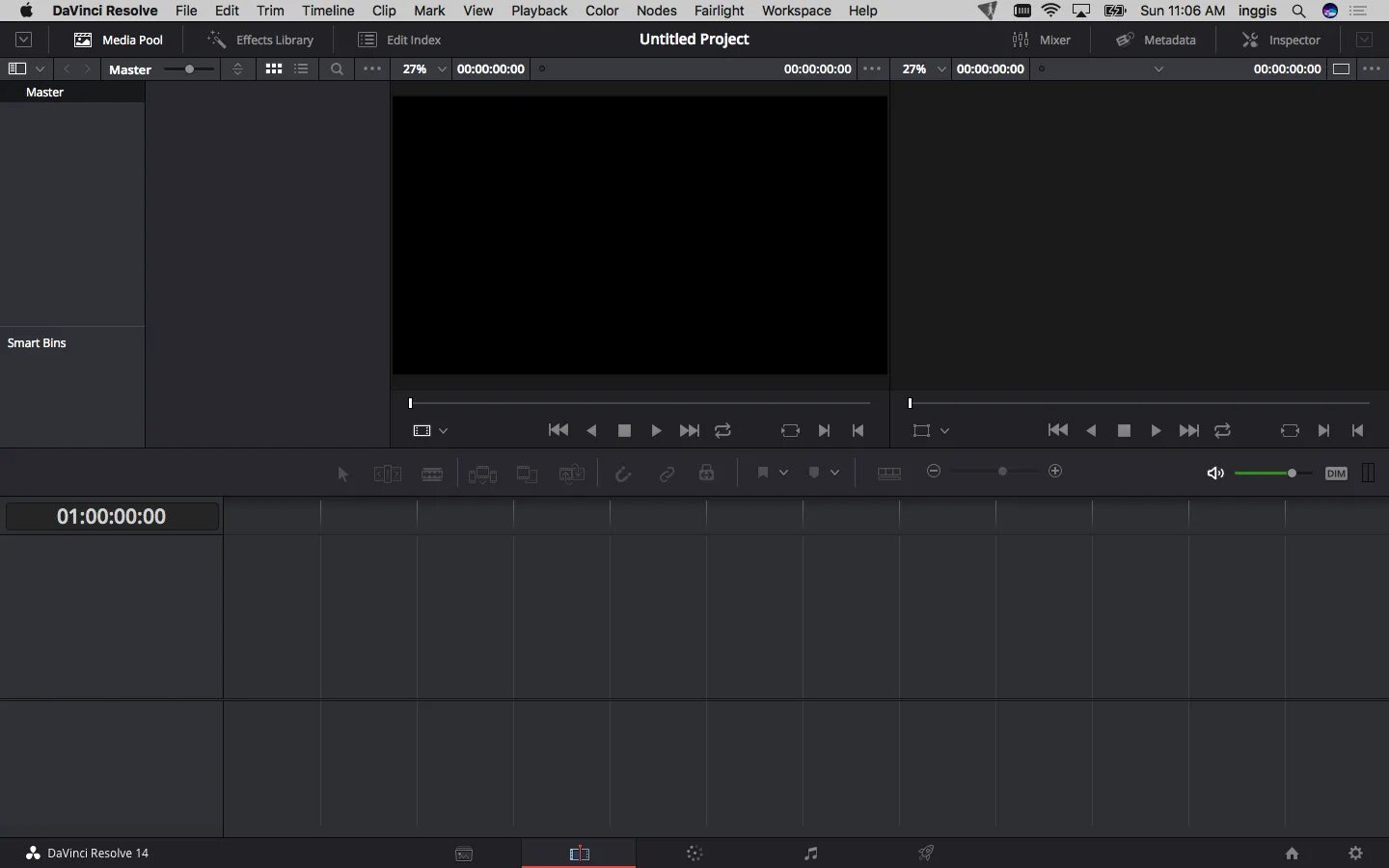Open the Color page
Image resolution: width=1389 pixels, height=868 pixels.
[x=695, y=854]
